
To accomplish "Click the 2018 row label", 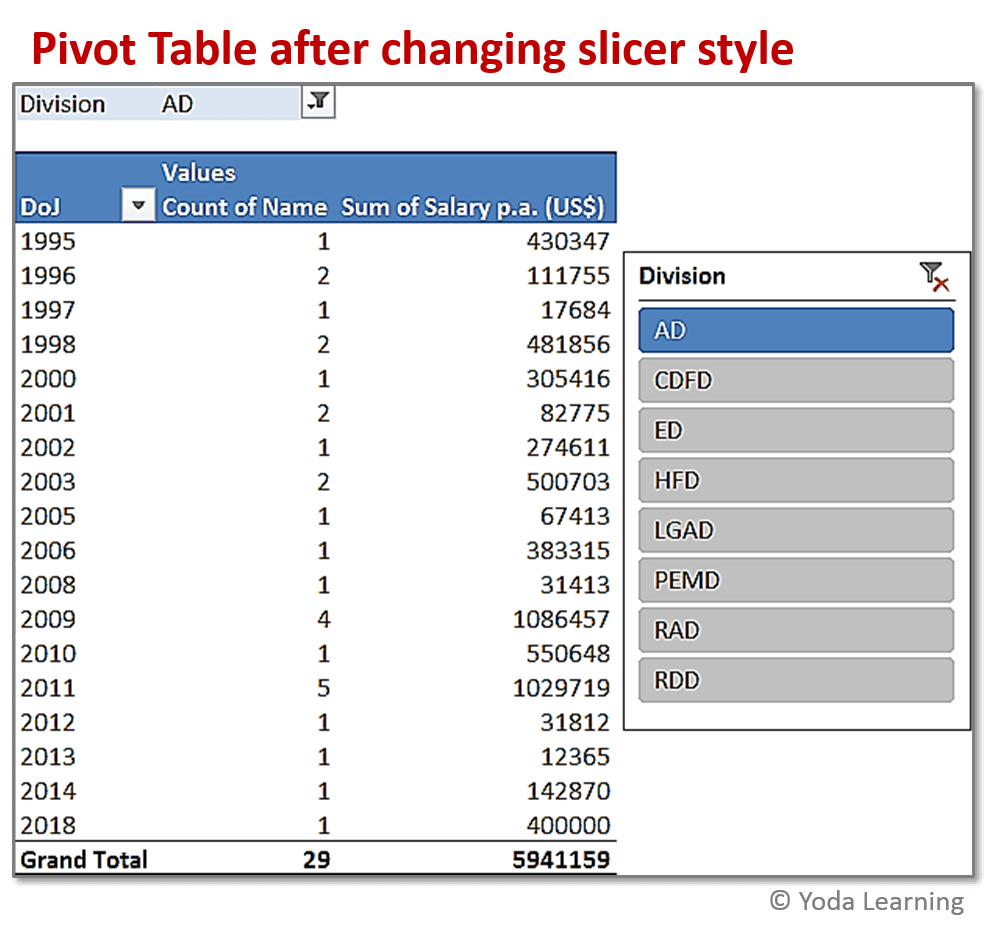I will click(48, 825).
